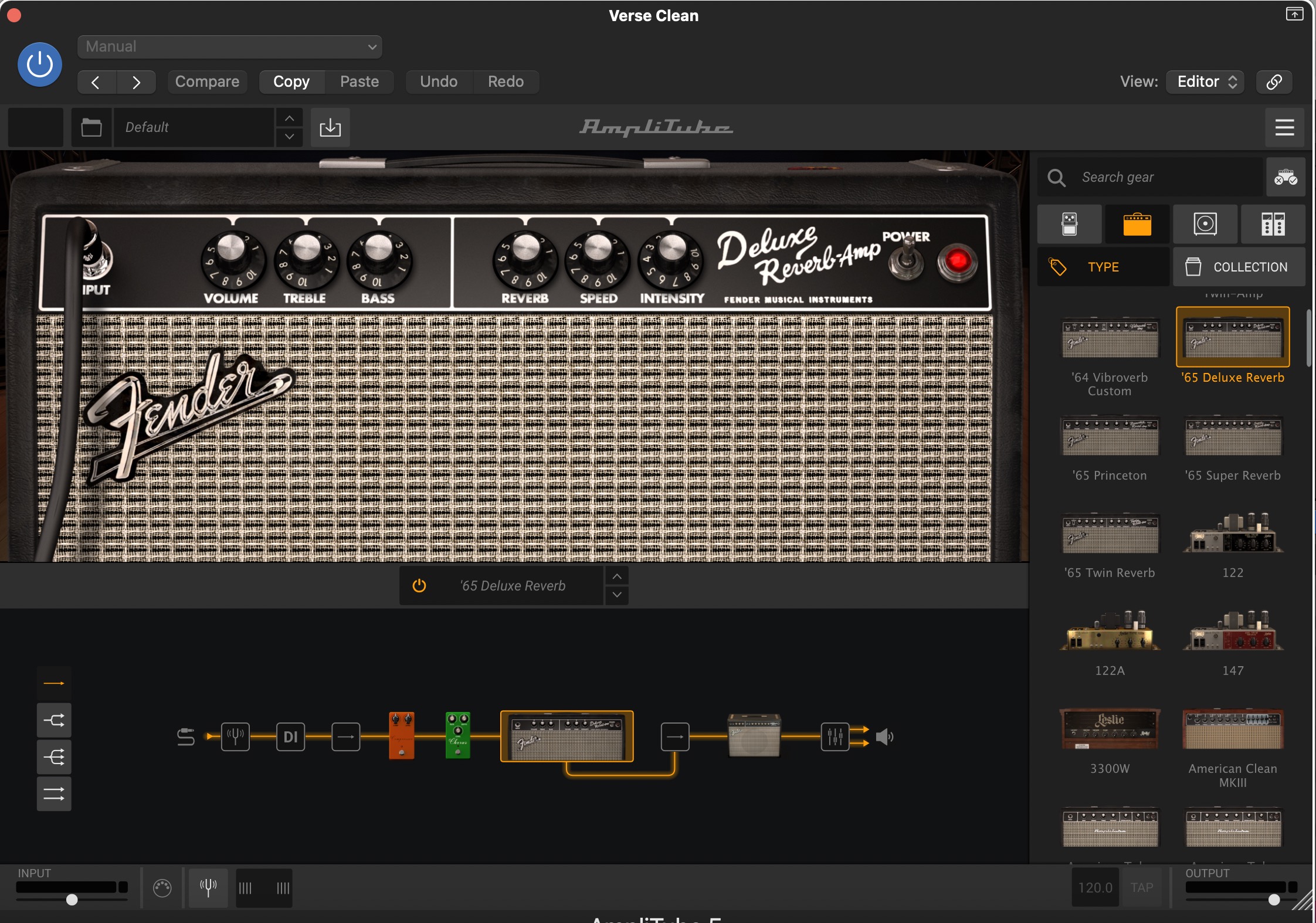Select the amps gear category

pos(1137,224)
